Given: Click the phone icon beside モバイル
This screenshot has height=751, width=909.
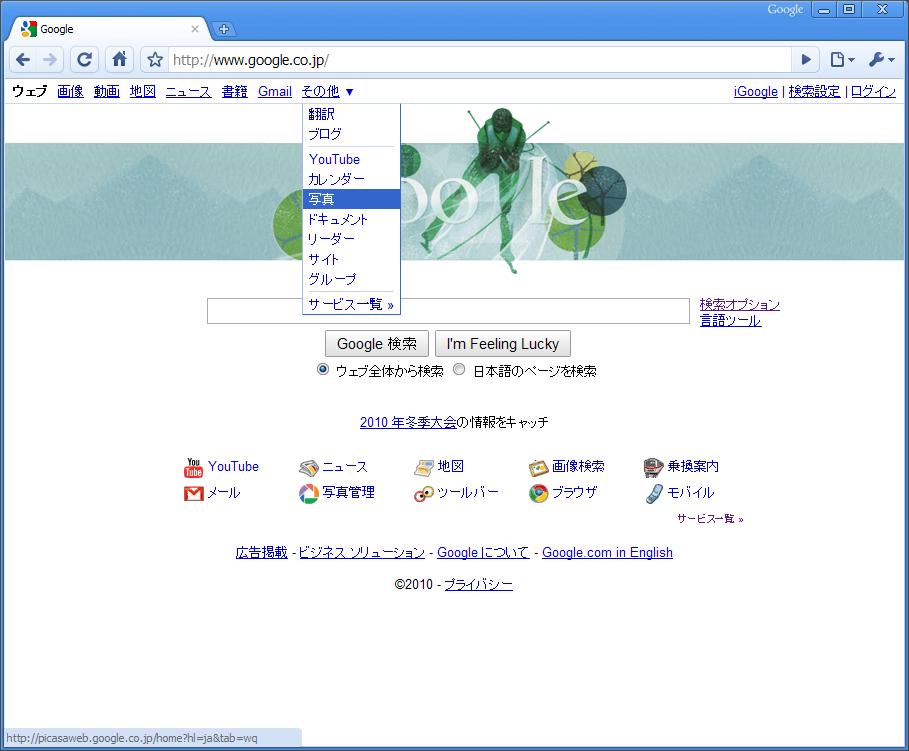Looking at the screenshot, I should click(x=655, y=494).
